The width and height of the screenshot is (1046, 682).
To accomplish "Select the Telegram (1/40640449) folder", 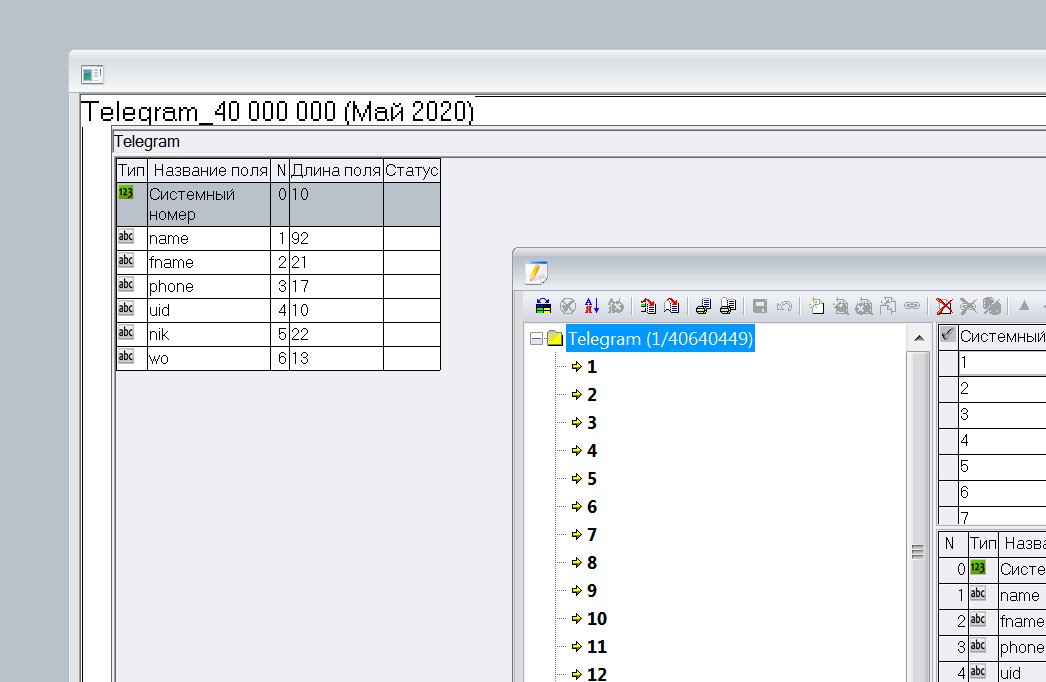I will click(x=660, y=338).
